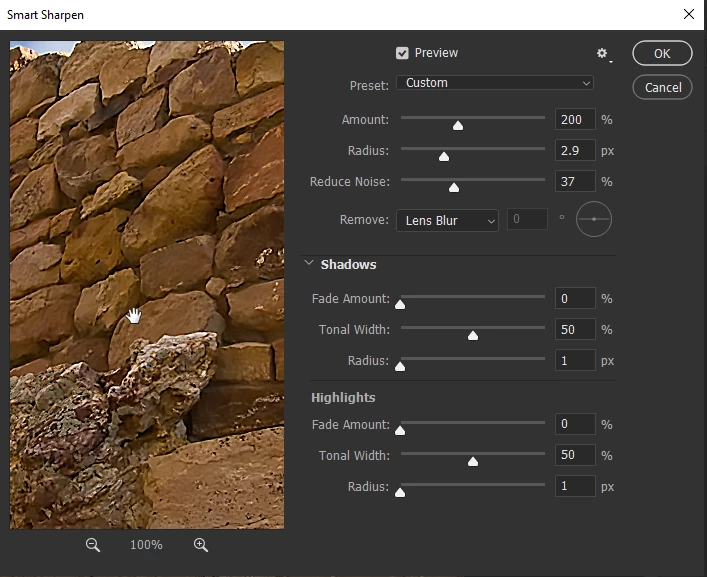This screenshot has width=707, height=577.
Task: Click the main Radius slider handle
Action: point(444,156)
